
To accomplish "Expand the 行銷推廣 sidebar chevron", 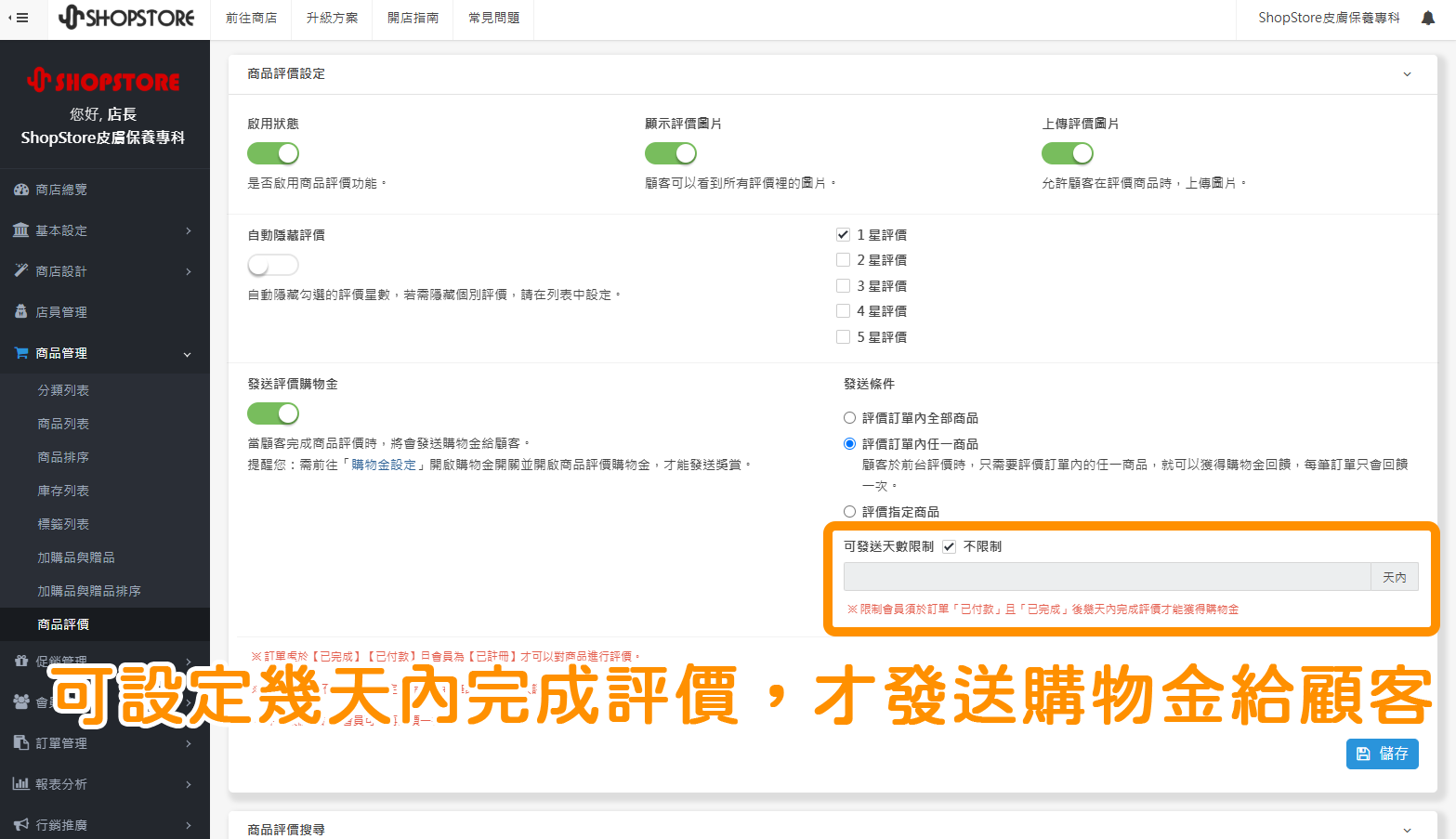I will (x=188, y=825).
